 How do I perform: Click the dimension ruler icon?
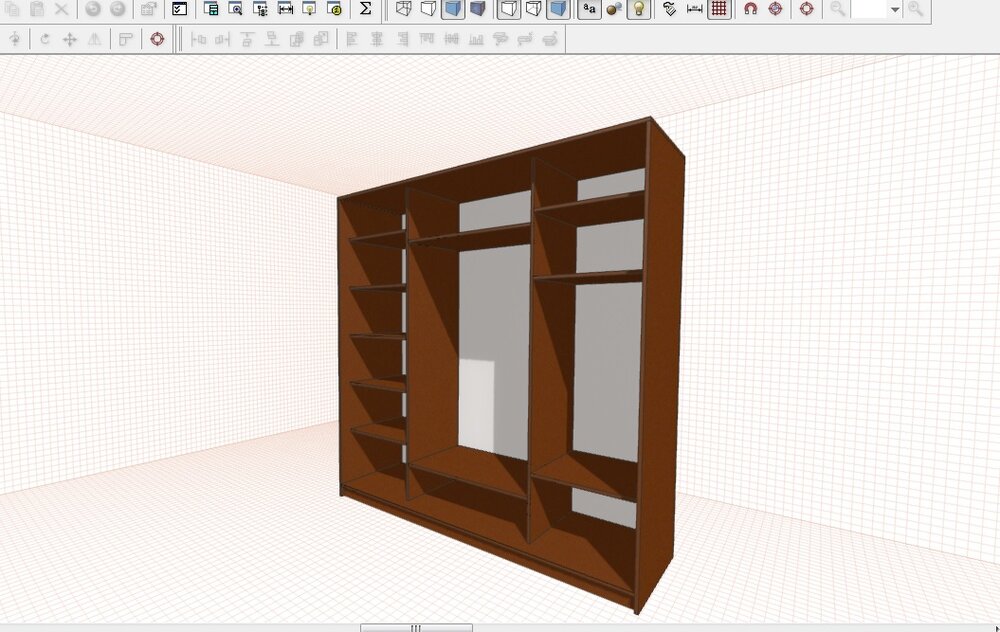pyautogui.click(x=694, y=9)
